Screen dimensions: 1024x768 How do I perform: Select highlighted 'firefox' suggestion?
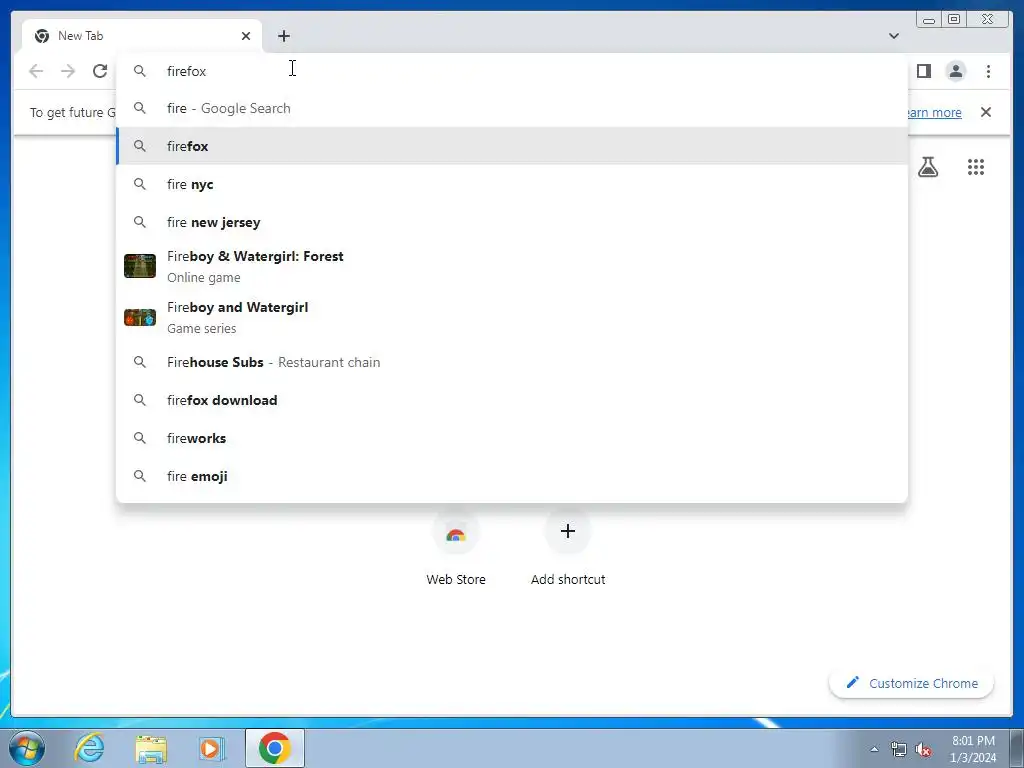pos(512,146)
